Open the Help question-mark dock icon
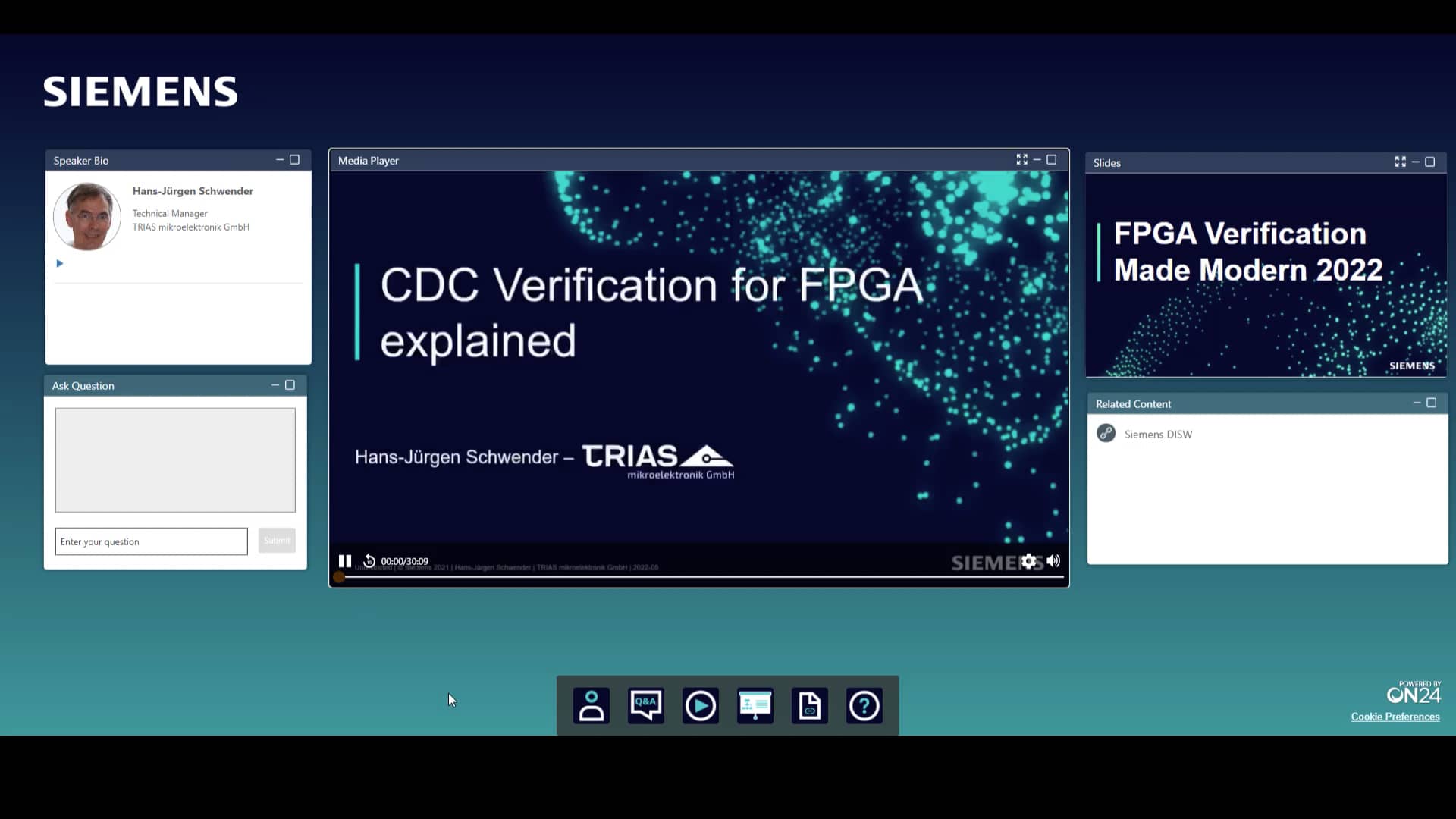Image resolution: width=1456 pixels, height=819 pixels. (864, 705)
